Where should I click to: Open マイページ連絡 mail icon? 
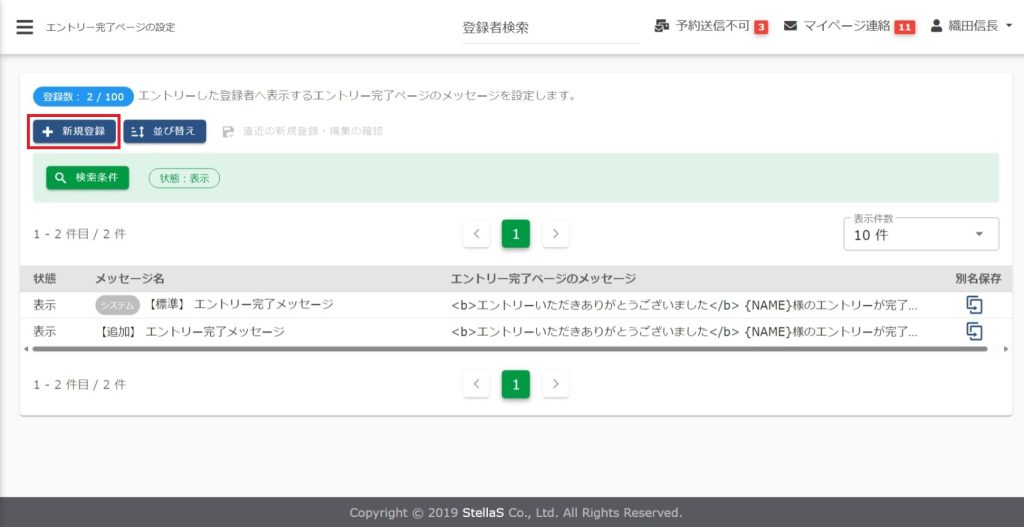tap(790, 26)
